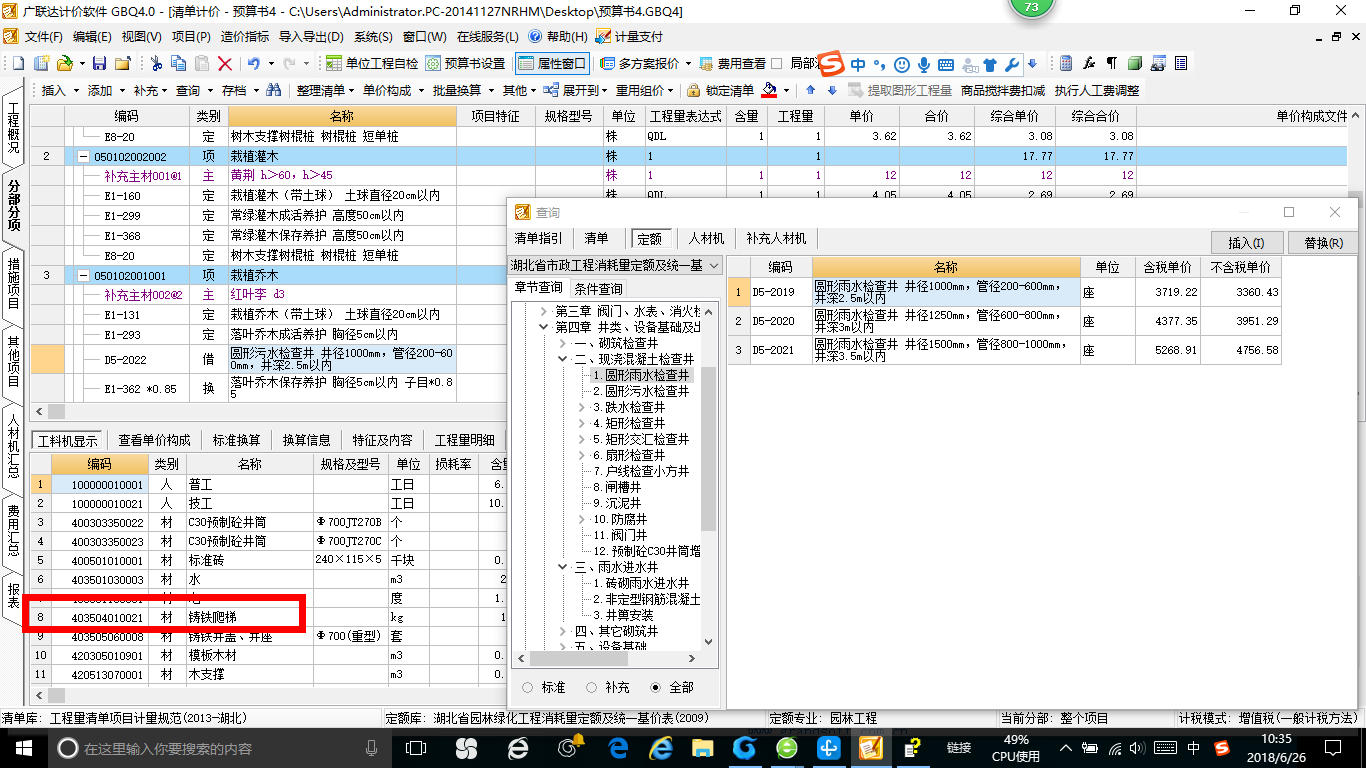Open the 导入导出(D) menu
The height and width of the screenshot is (768, 1366).
click(311, 36)
